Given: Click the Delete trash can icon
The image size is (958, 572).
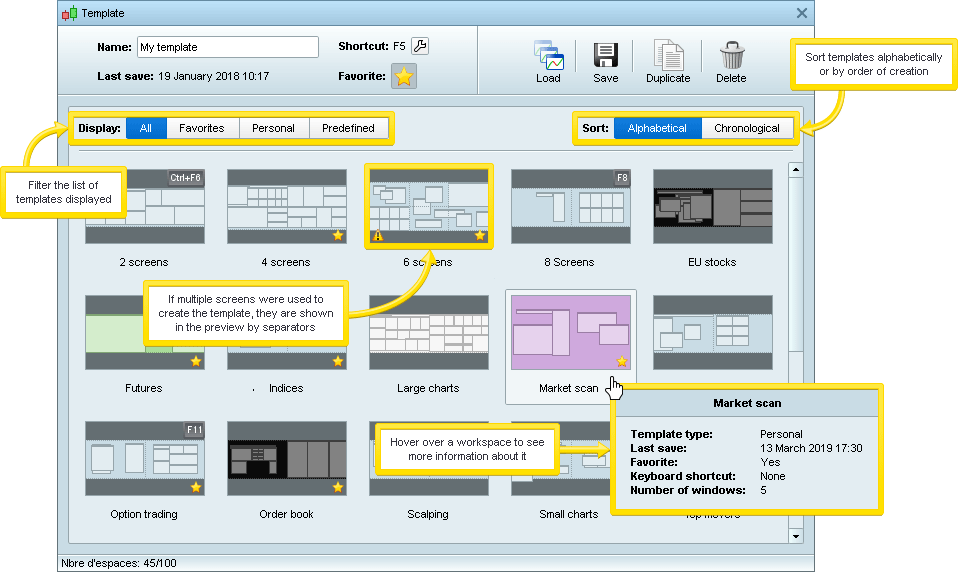Looking at the screenshot, I should click(x=731, y=56).
